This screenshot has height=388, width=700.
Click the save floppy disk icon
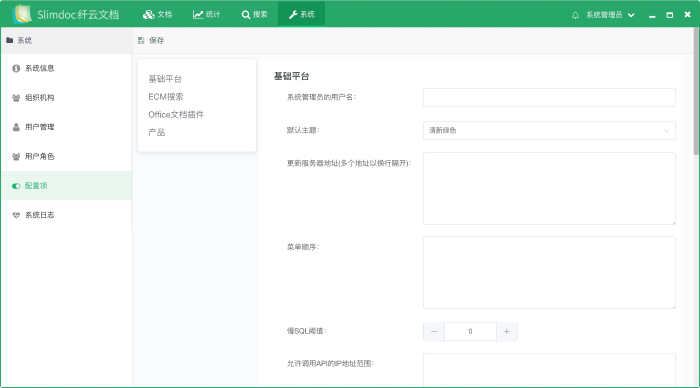141,41
